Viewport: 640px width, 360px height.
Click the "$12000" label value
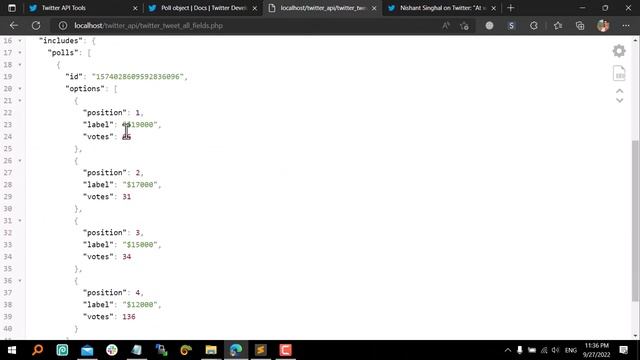(140, 304)
